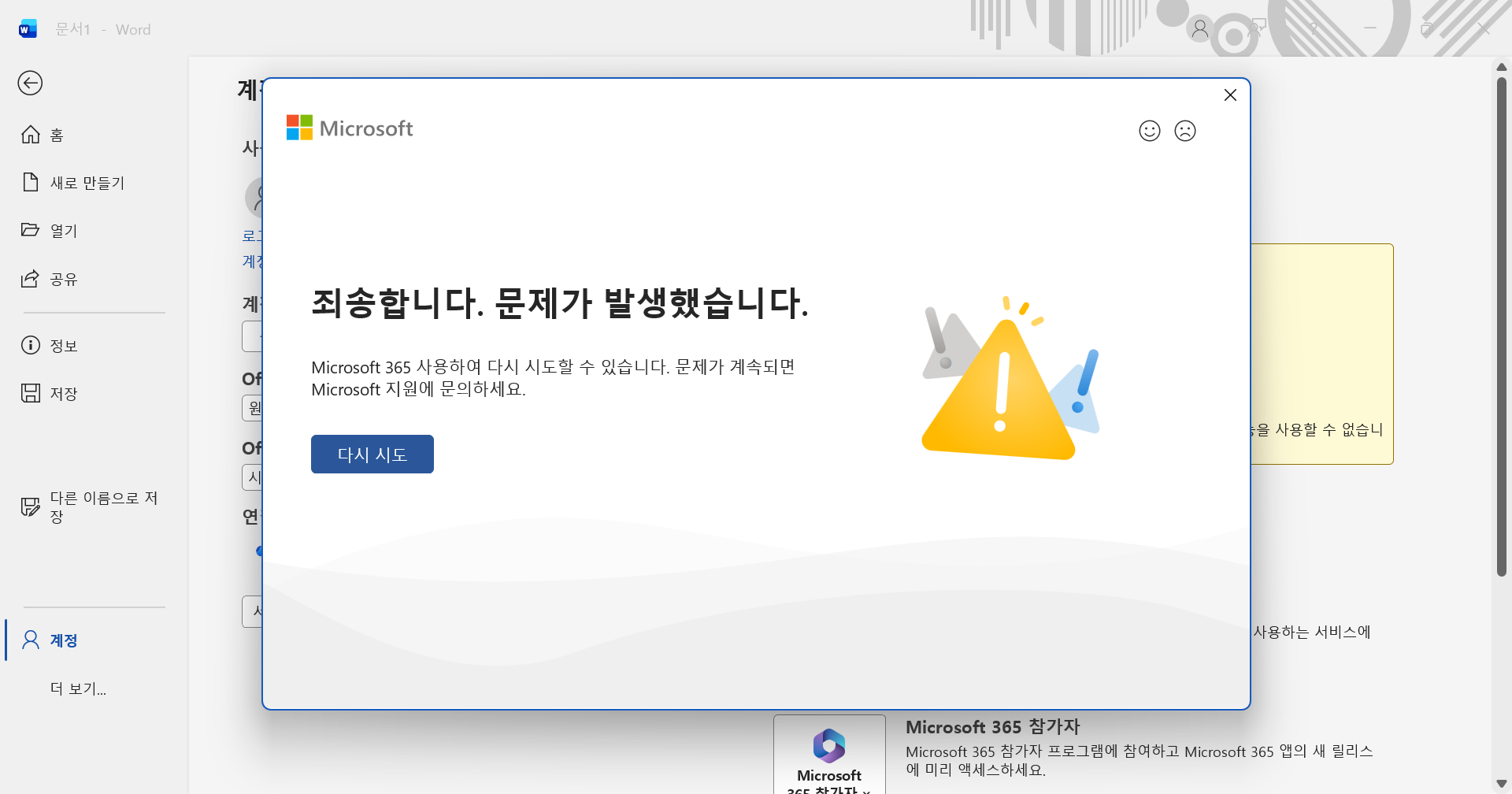Click the folder icon beside 열기
Image resolution: width=1512 pixels, height=794 pixels.
tap(31, 229)
